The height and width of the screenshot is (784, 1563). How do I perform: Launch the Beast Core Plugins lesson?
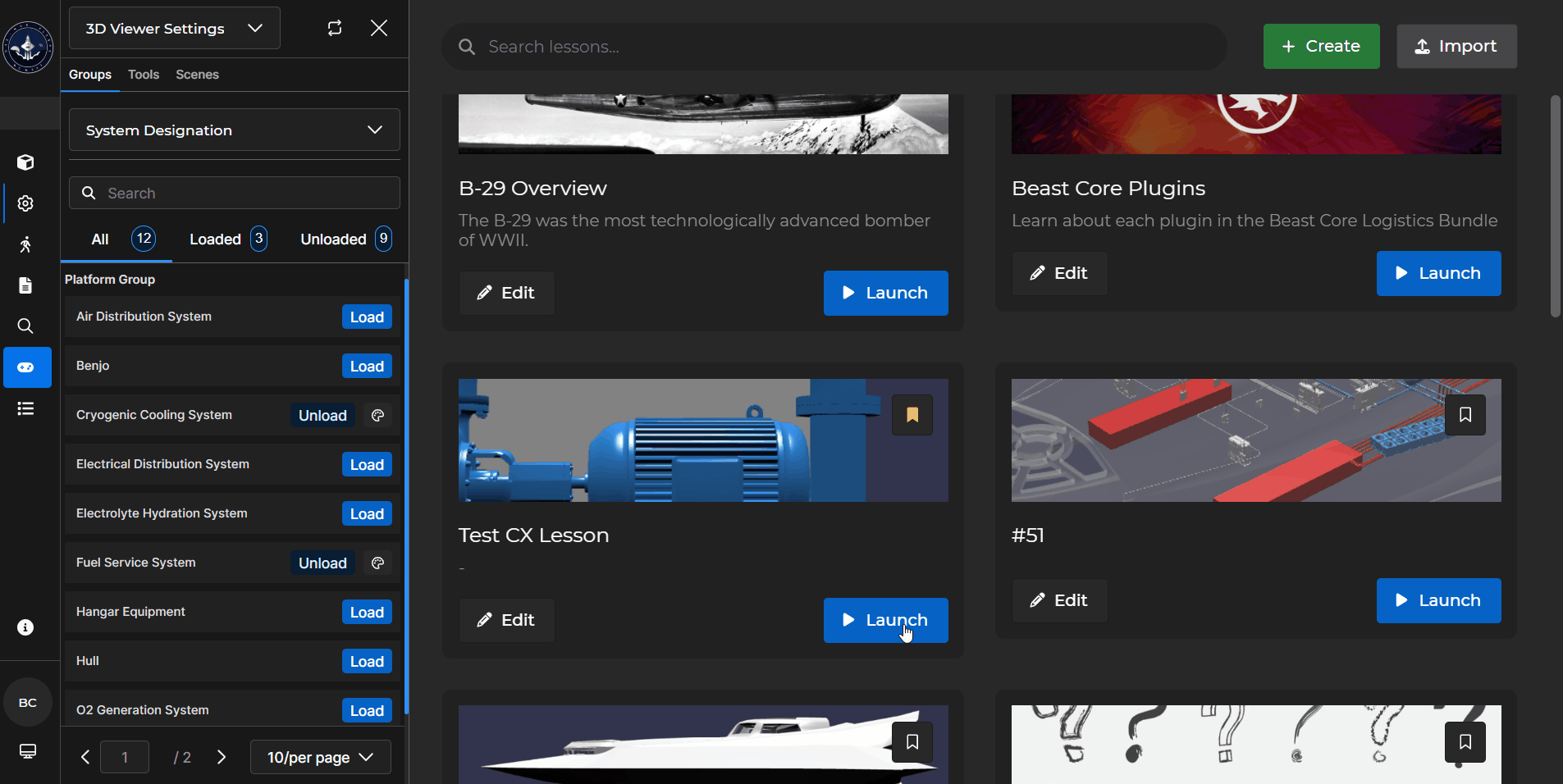[x=1438, y=273]
